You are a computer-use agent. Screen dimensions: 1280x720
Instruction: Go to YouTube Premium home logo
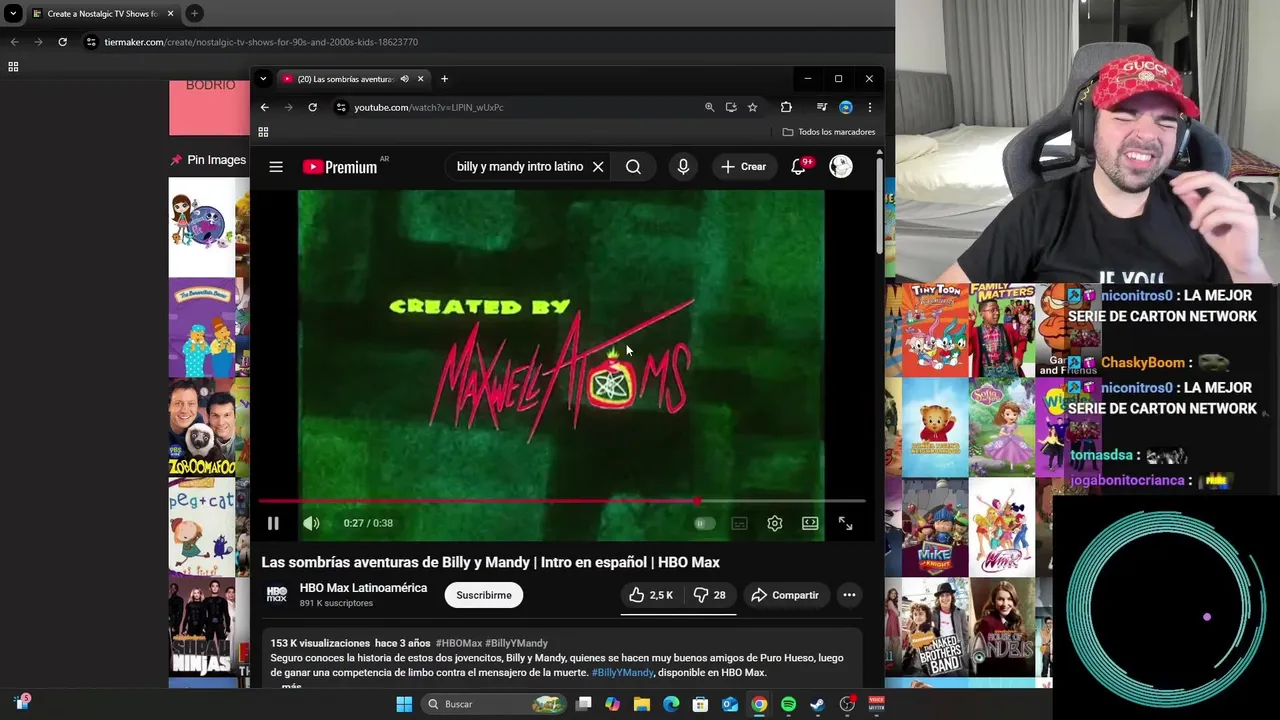340,167
